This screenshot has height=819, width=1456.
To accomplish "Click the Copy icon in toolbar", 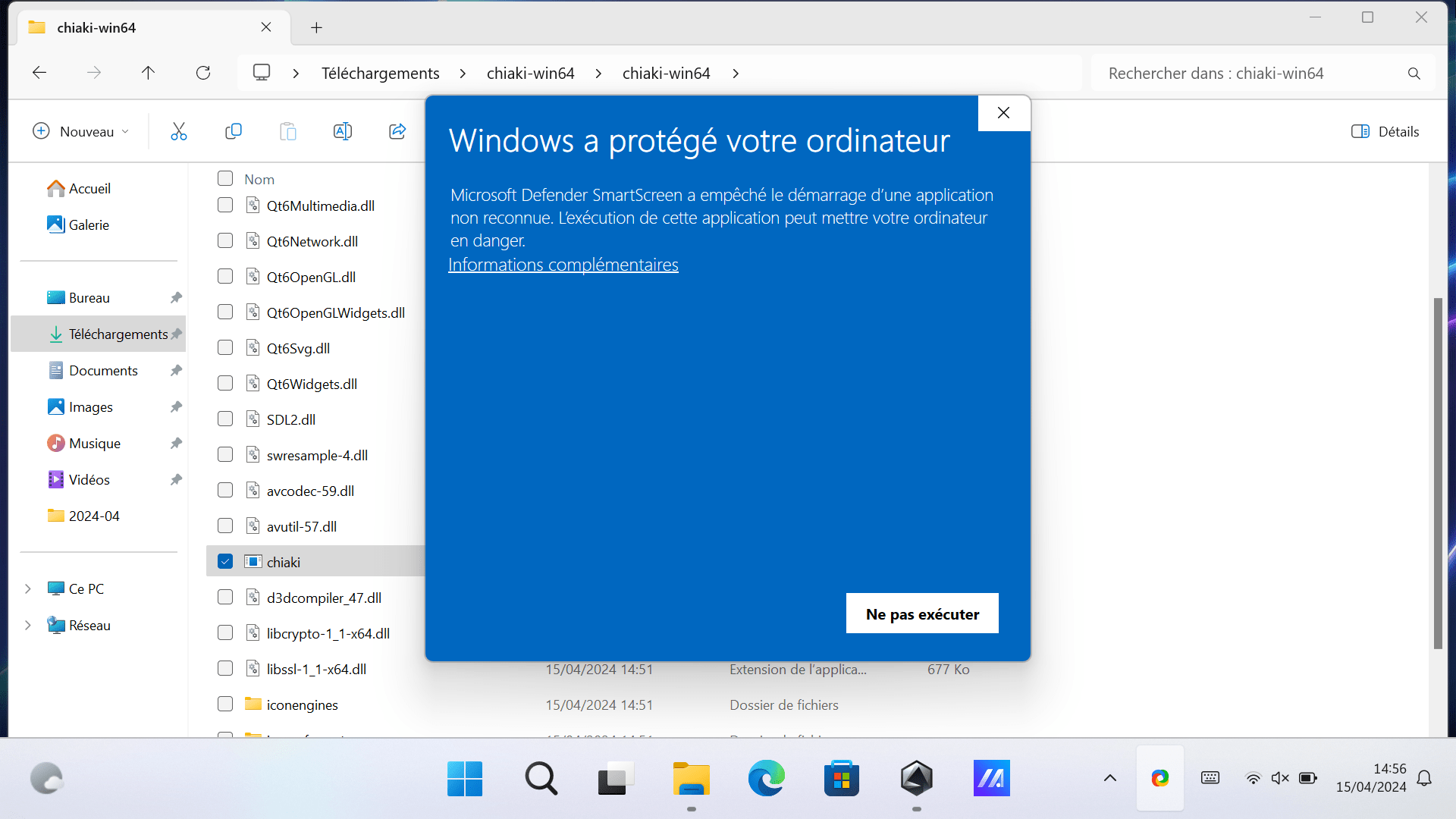I will pos(234,131).
